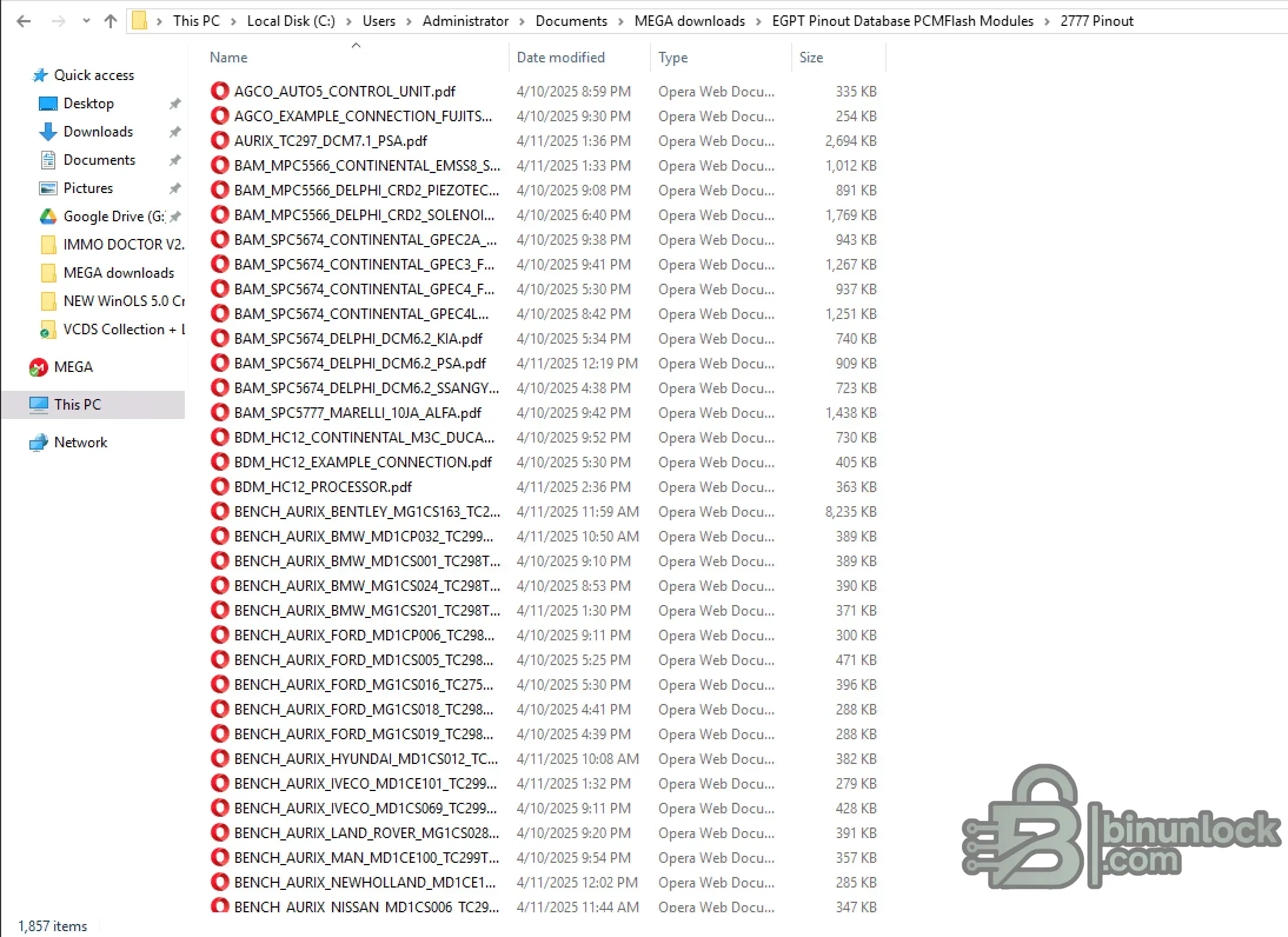Click the Network icon in sidebar
The image size is (1288, 937).
click(38, 443)
